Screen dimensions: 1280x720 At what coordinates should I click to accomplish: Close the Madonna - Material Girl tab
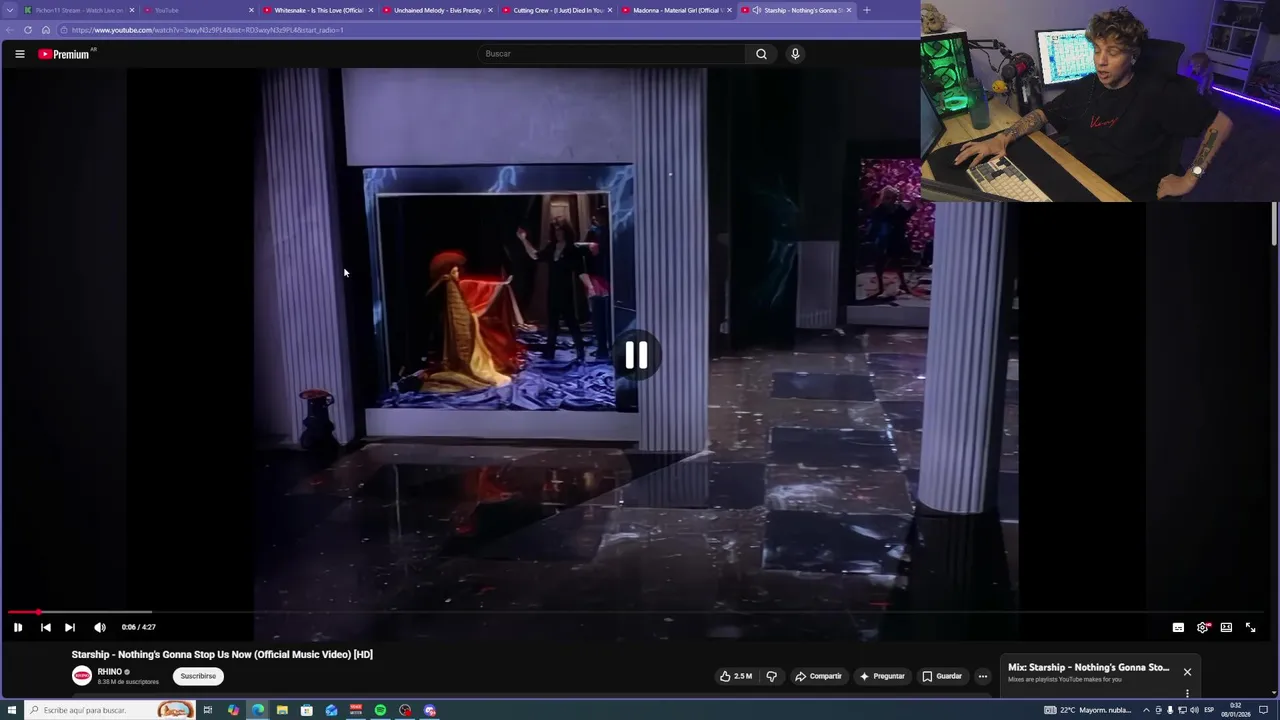pos(729,10)
